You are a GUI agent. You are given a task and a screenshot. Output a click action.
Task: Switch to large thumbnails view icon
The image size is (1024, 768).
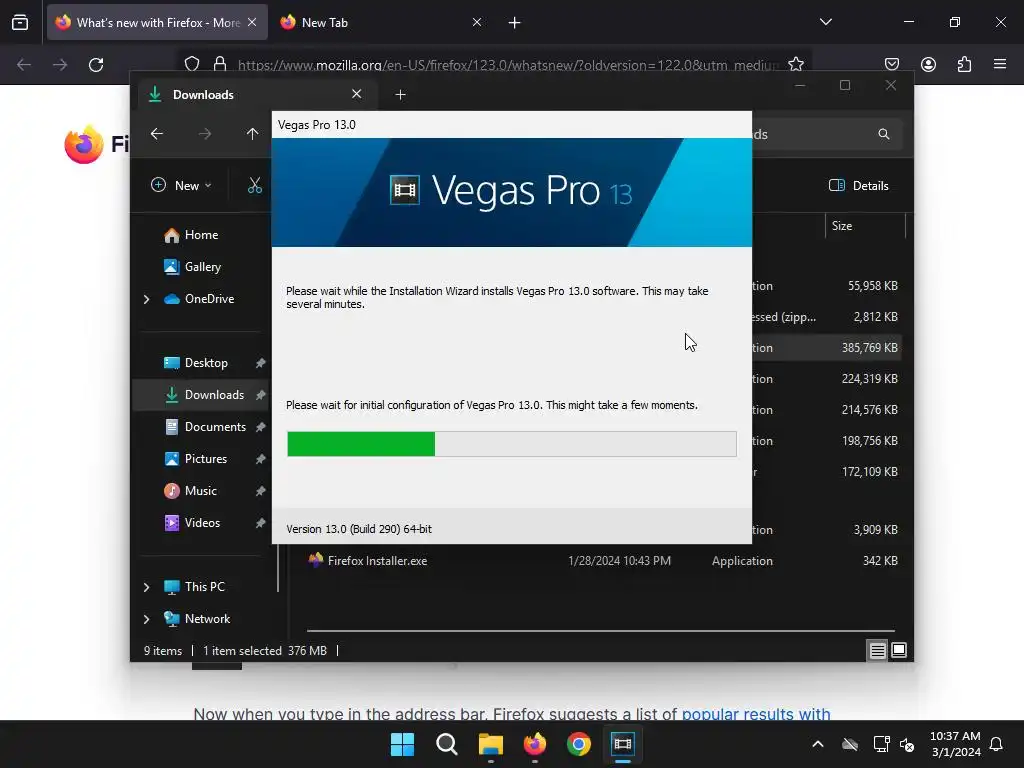click(x=899, y=650)
